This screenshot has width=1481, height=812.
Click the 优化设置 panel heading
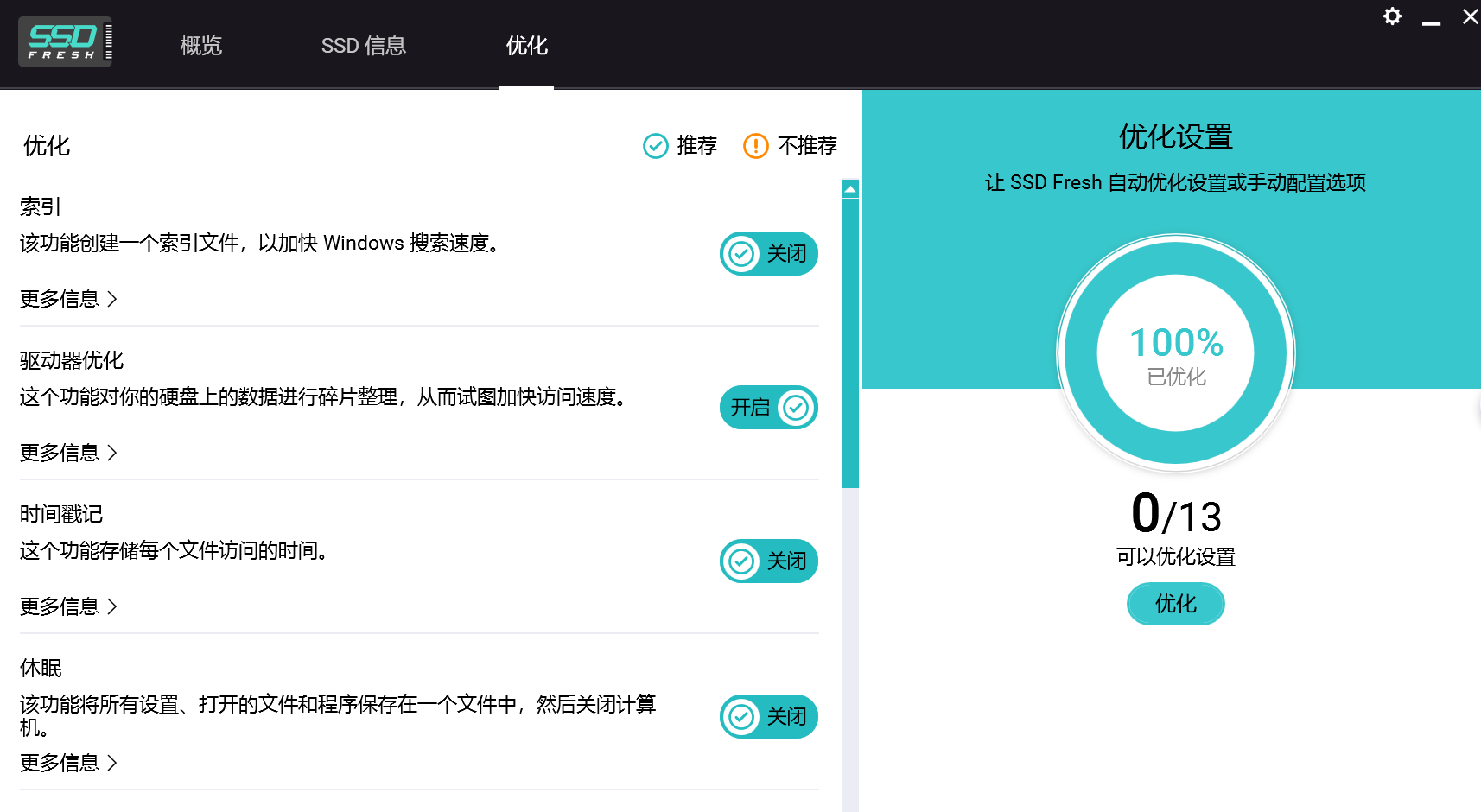coord(1176,136)
